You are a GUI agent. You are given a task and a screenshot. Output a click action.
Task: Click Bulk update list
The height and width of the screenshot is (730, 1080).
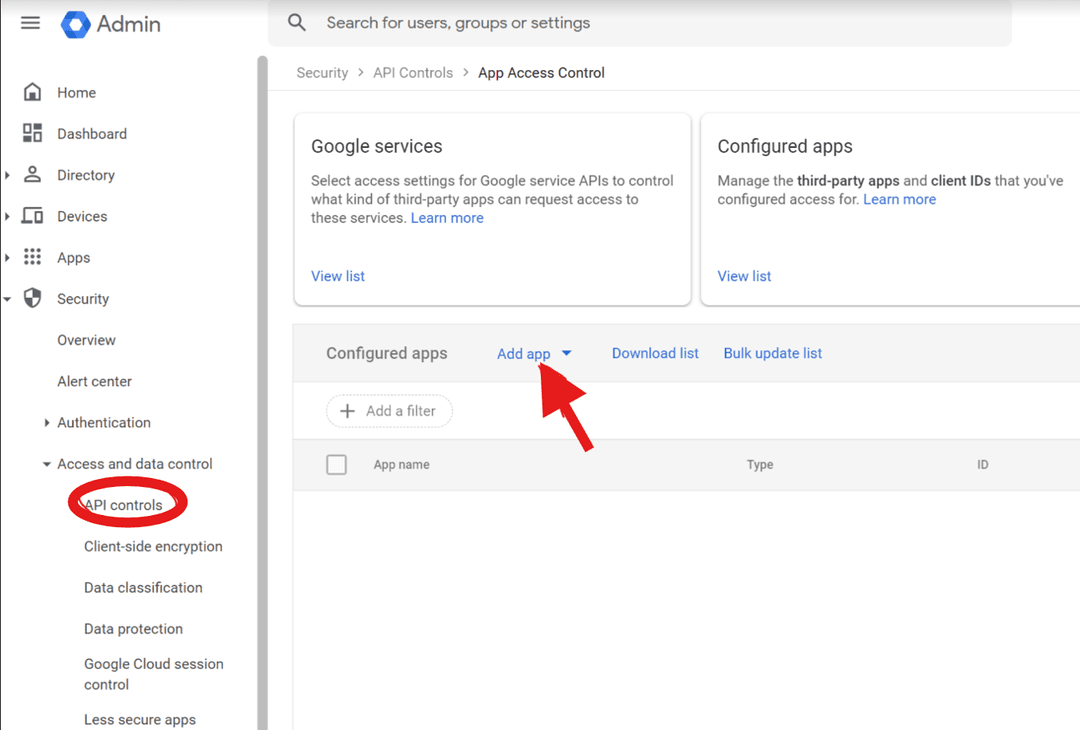pyautogui.click(x=773, y=353)
